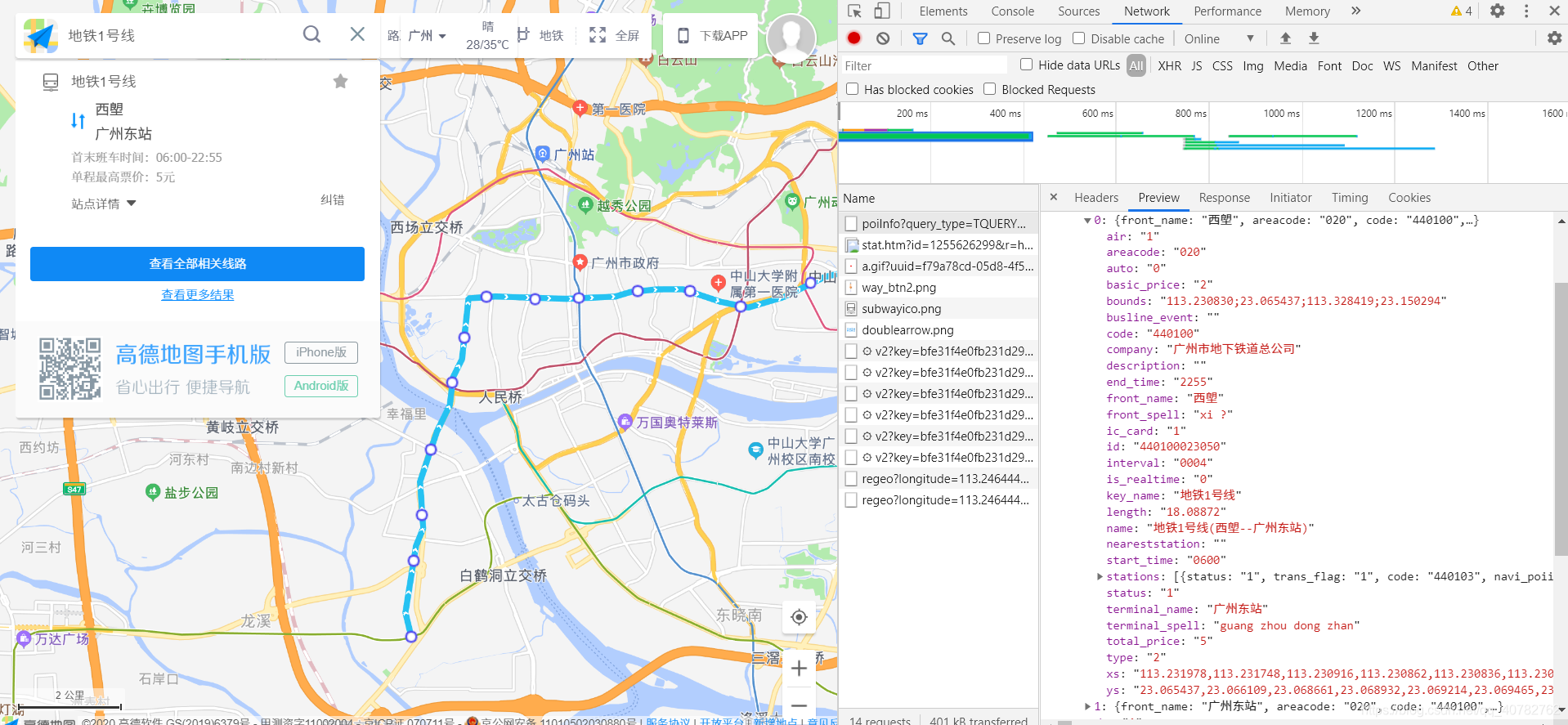This screenshot has height=725, width=1568.
Task: Open the 广州 city dropdown
Action: (x=428, y=36)
